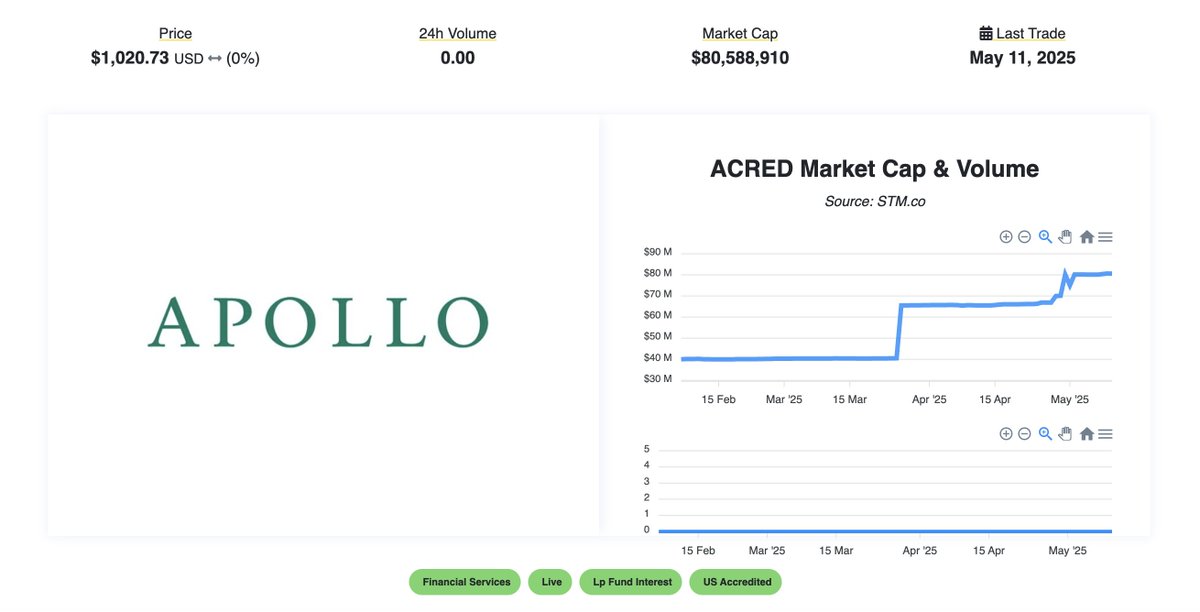Zoom in on the volume chart
The width and height of the screenshot is (1200, 612).
[1006, 434]
